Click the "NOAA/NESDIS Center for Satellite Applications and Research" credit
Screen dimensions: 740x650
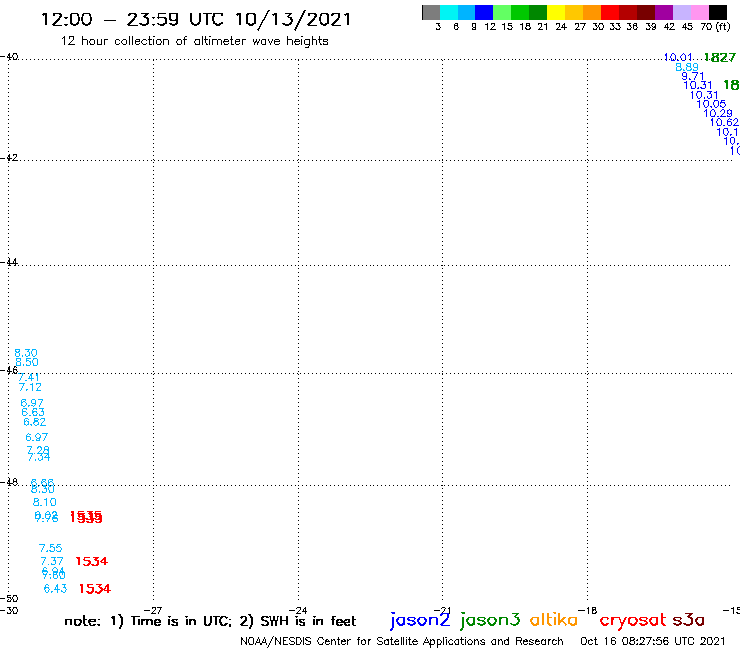(402, 642)
